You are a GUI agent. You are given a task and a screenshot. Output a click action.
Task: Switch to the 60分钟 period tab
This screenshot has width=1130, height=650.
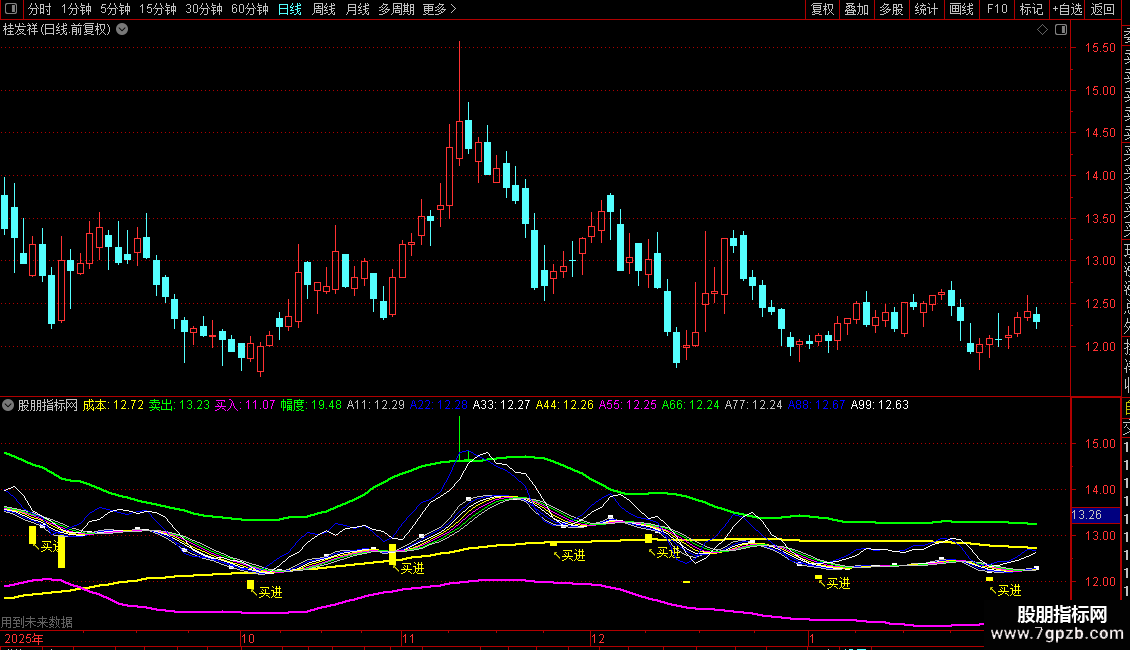pos(250,9)
